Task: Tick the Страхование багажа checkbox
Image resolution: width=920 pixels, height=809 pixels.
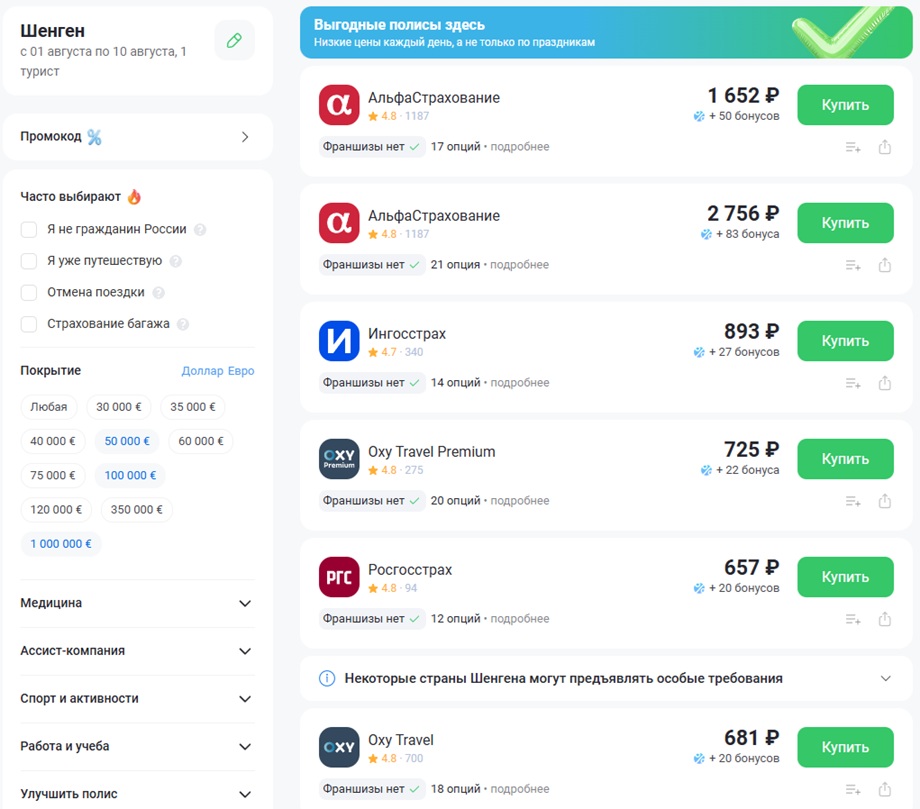Action: pos(29,324)
